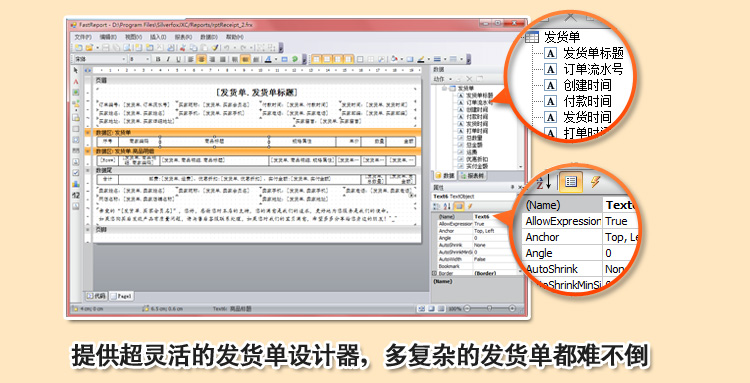Select the picture object tool in toolbox
This screenshot has width=750, height=383.
click(x=76, y=92)
